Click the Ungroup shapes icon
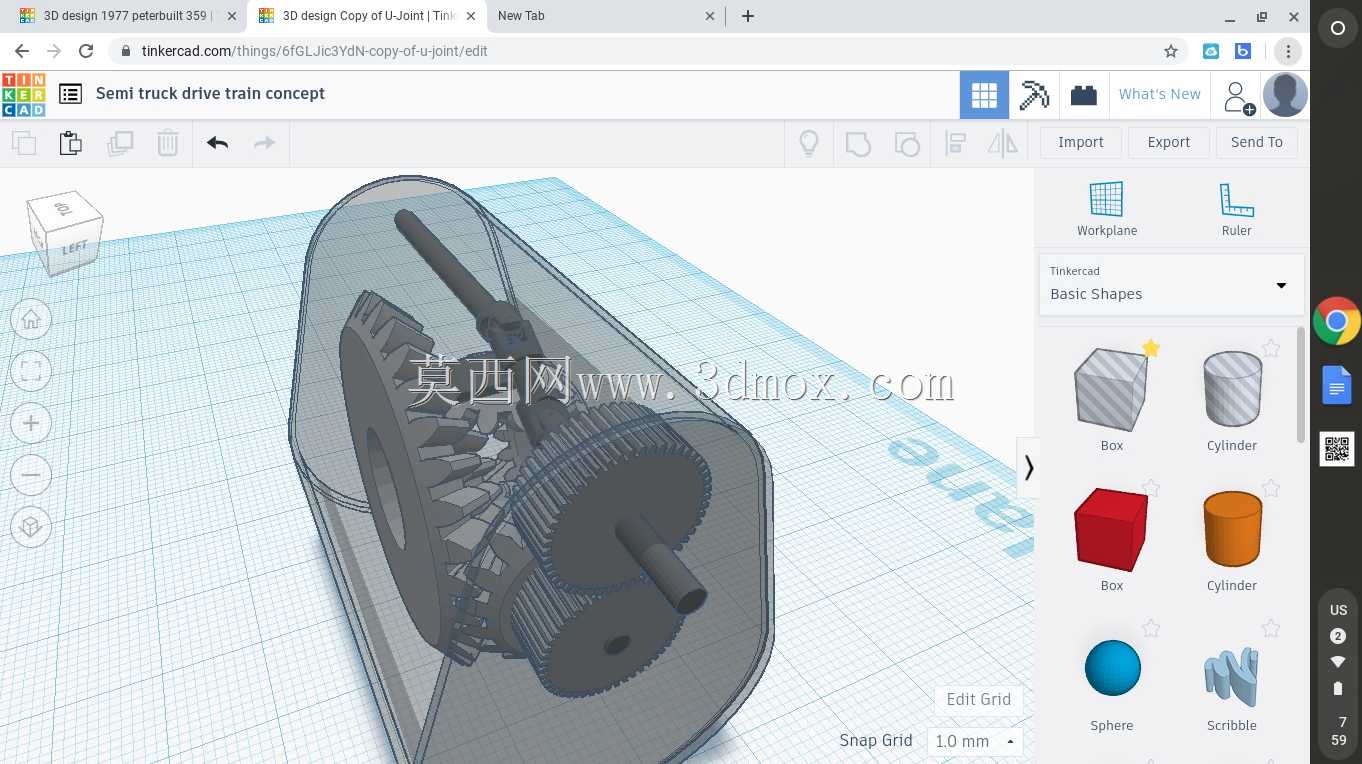Image resolution: width=1362 pixels, height=764 pixels. click(x=907, y=143)
